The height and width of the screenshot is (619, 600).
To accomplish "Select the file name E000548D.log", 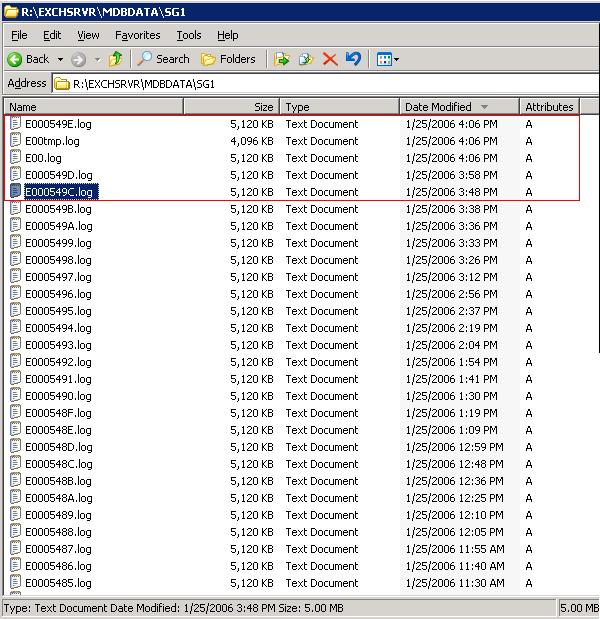I will pos(59,447).
